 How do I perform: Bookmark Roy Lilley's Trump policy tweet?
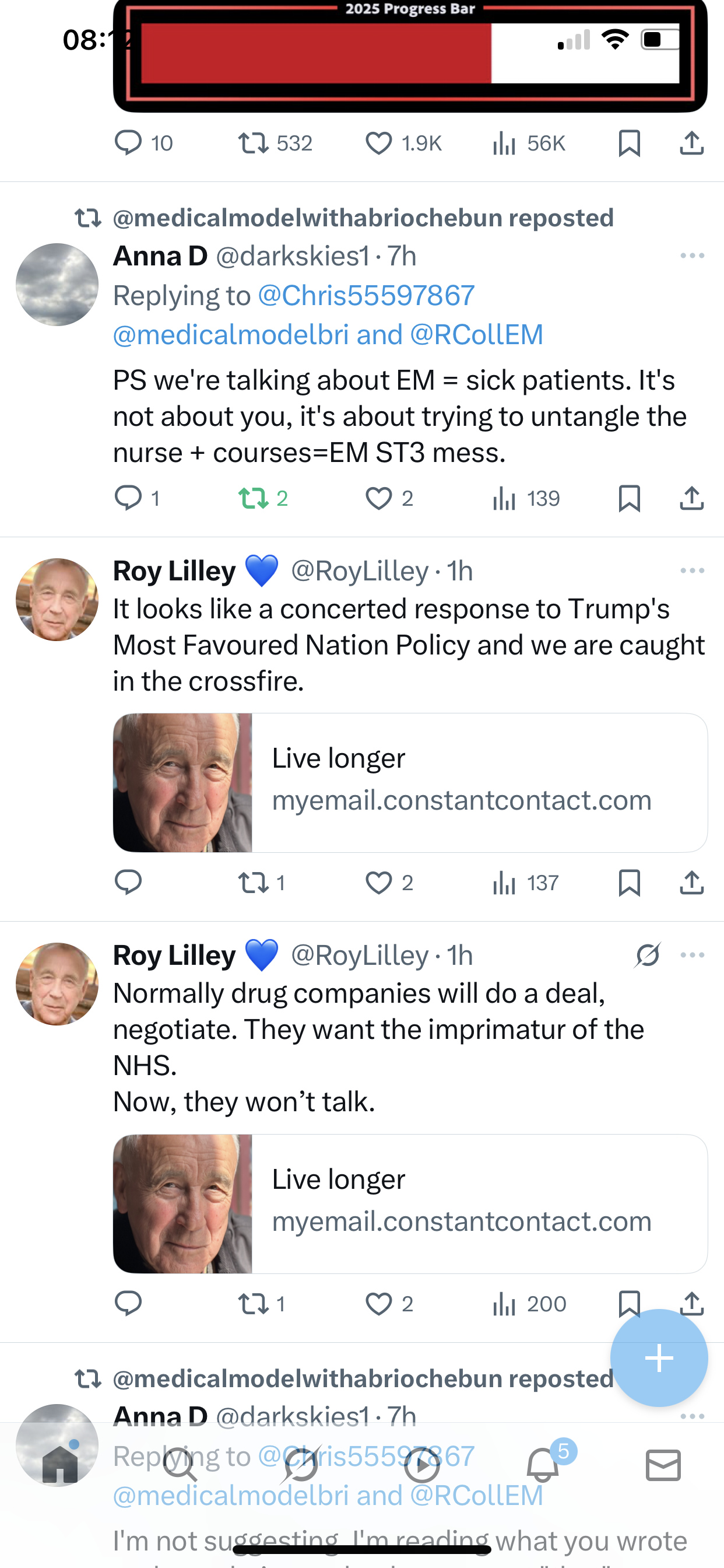point(629,883)
